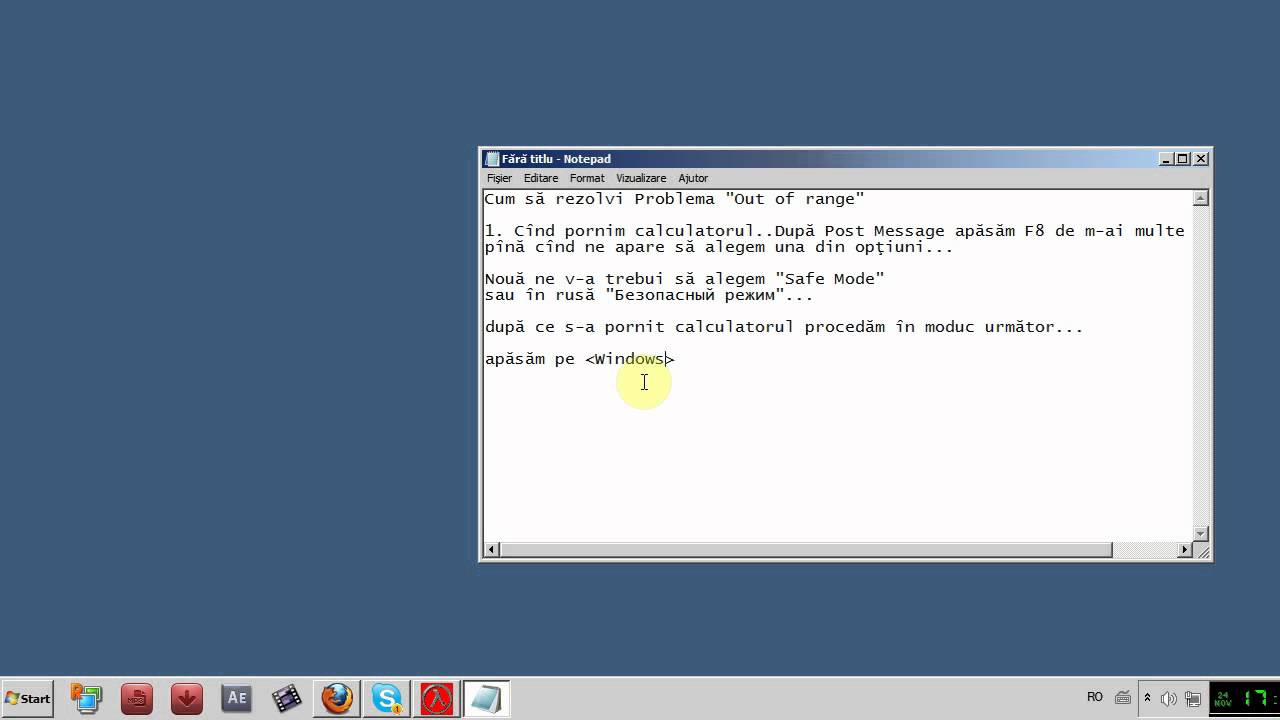1280x720 pixels.
Task: Switch to the Half-Life lambda taskbar icon
Action: [x=437, y=698]
